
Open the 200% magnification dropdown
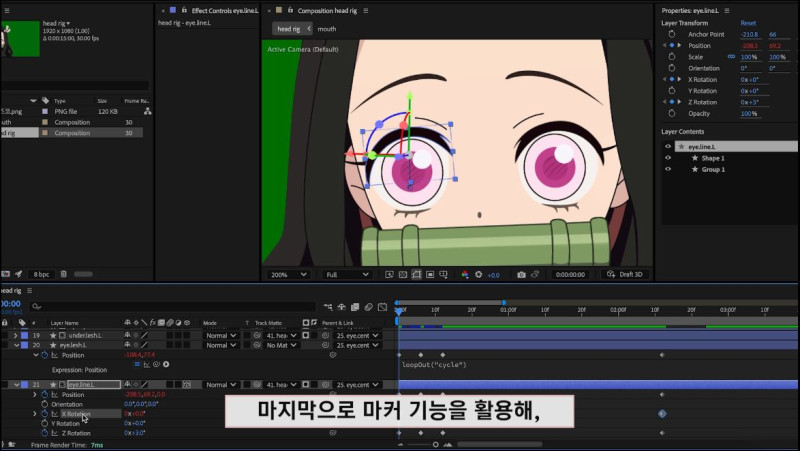click(x=290, y=274)
